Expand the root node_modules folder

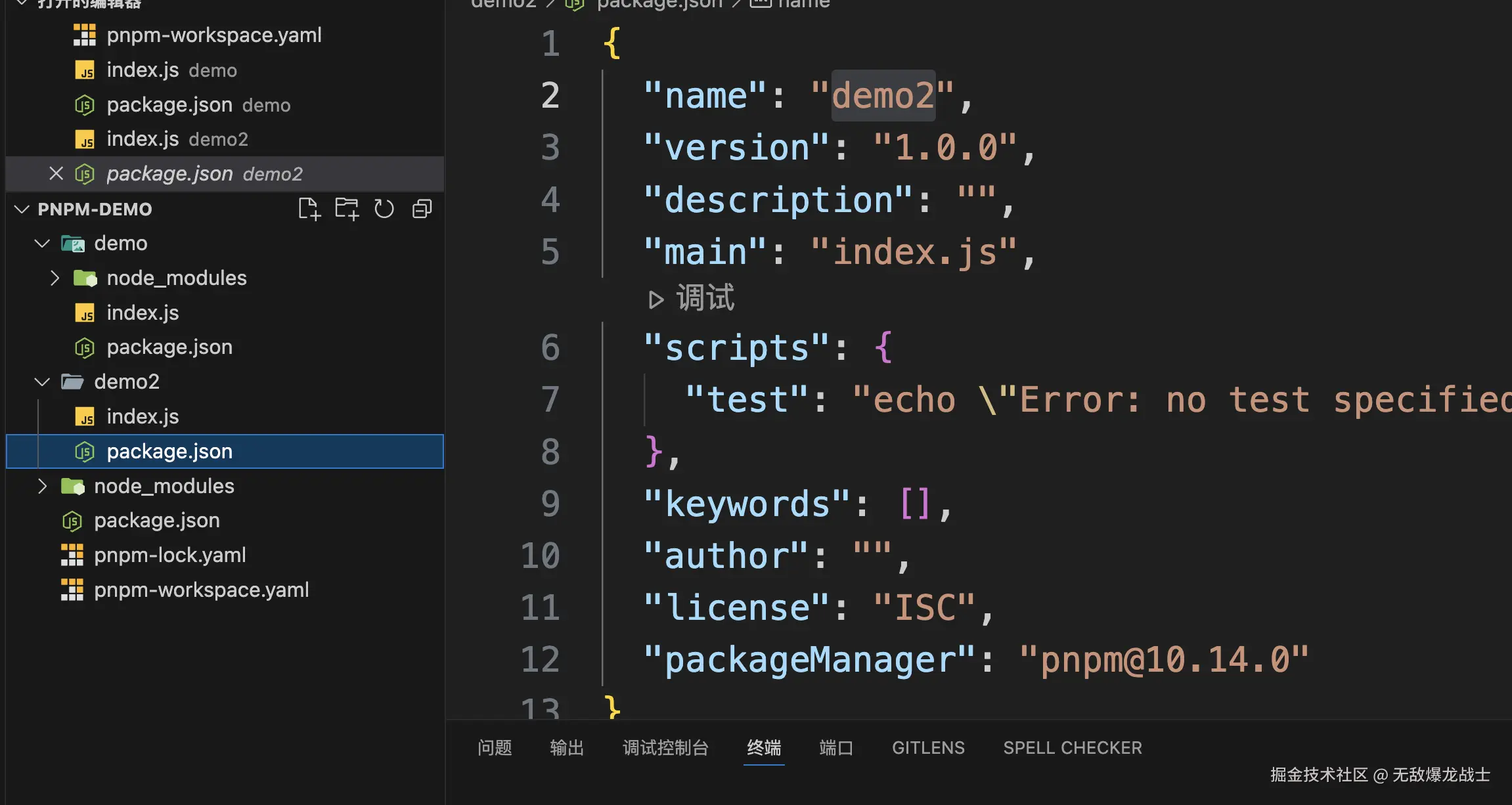point(42,486)
